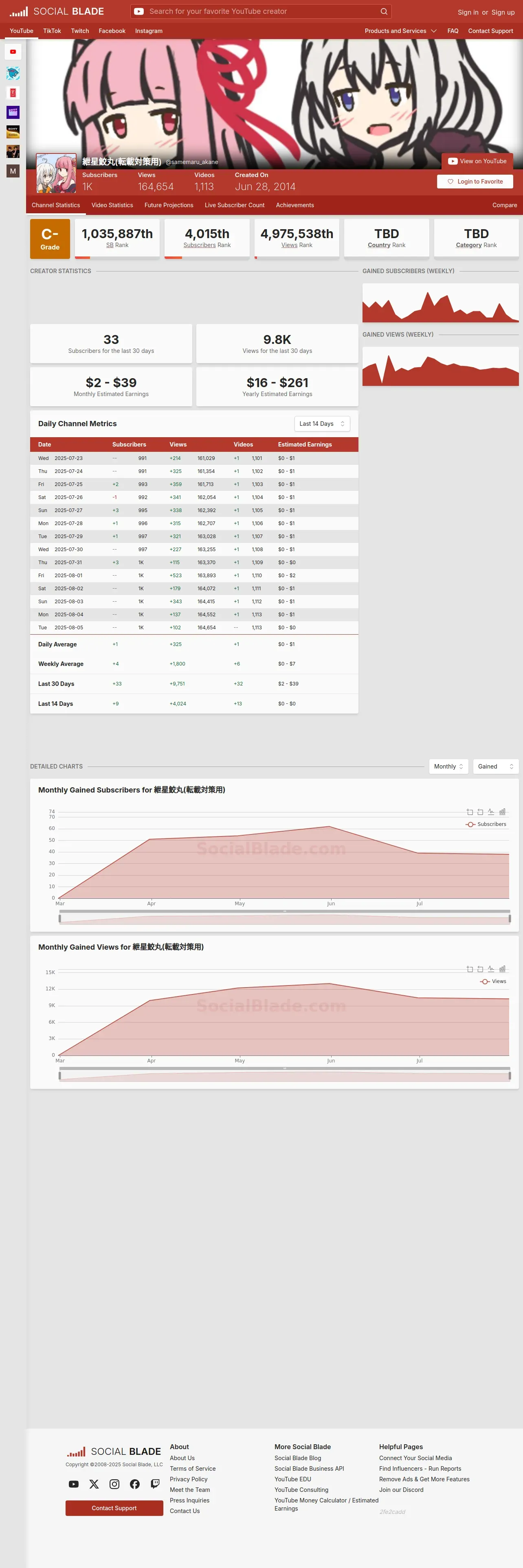
Task: Open the Gained chart type dropdown
Action: (496, 766)
